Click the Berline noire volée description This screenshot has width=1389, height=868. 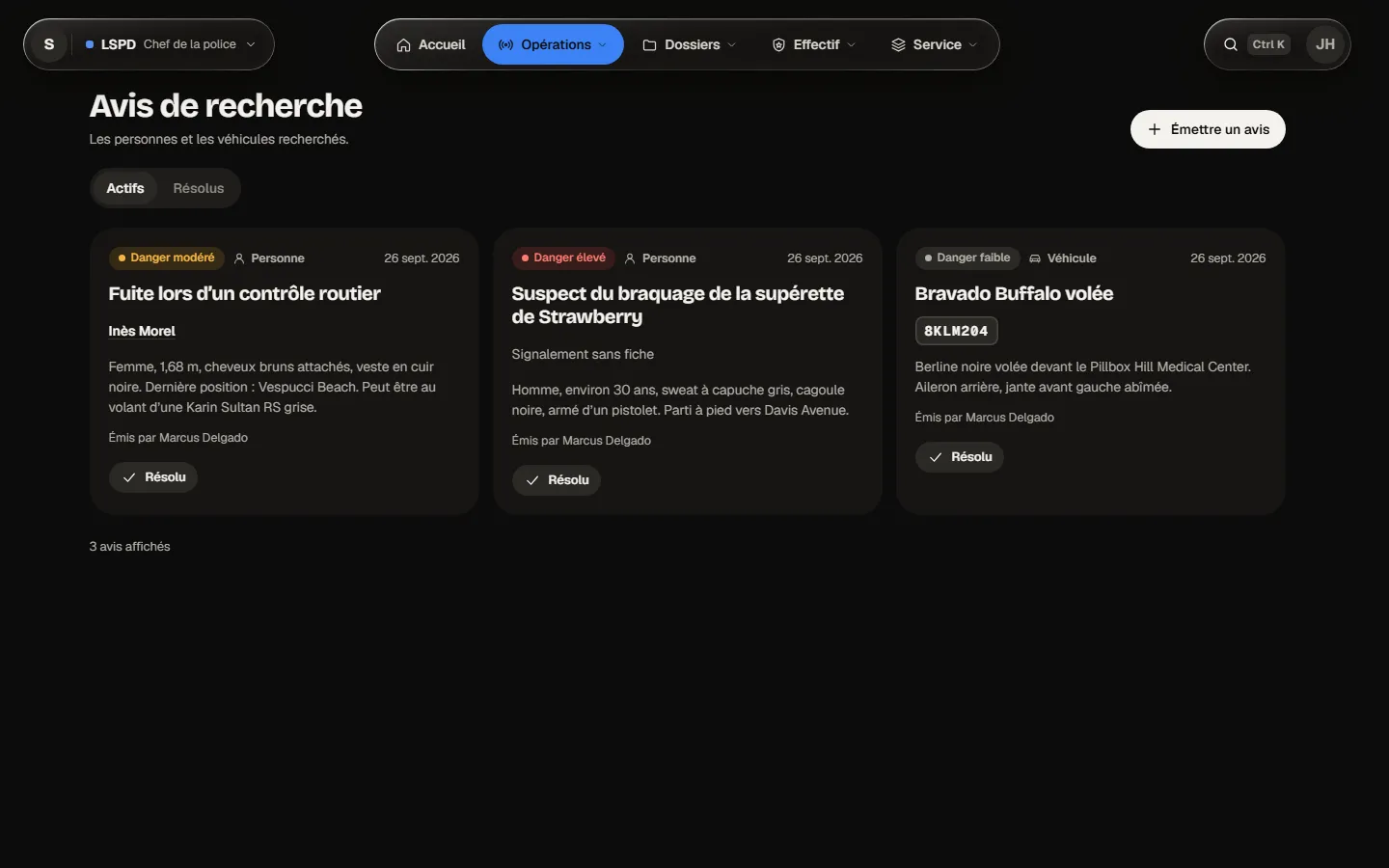pos(1083,377)
